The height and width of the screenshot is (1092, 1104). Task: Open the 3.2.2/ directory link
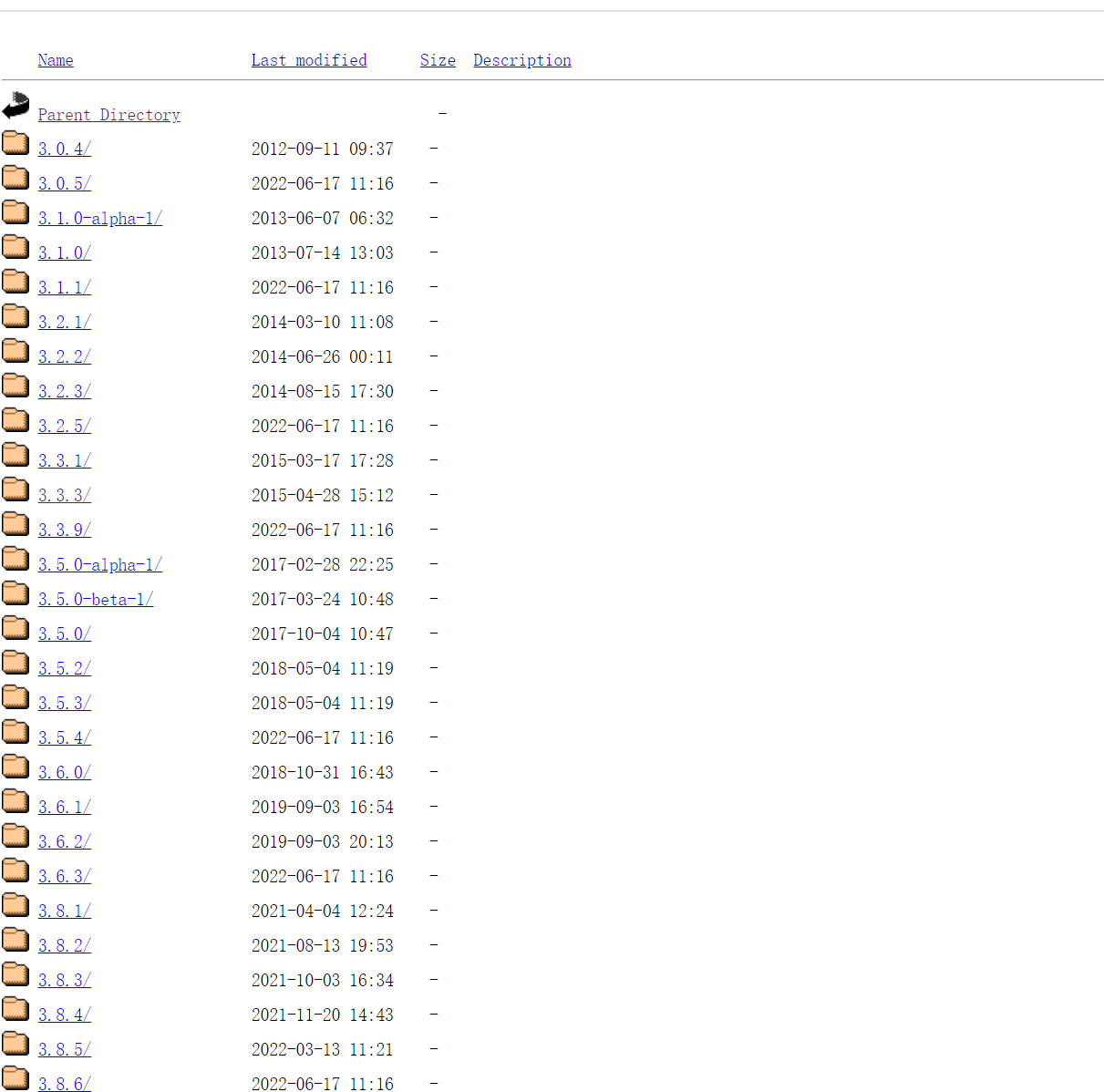tap(65, 356)
